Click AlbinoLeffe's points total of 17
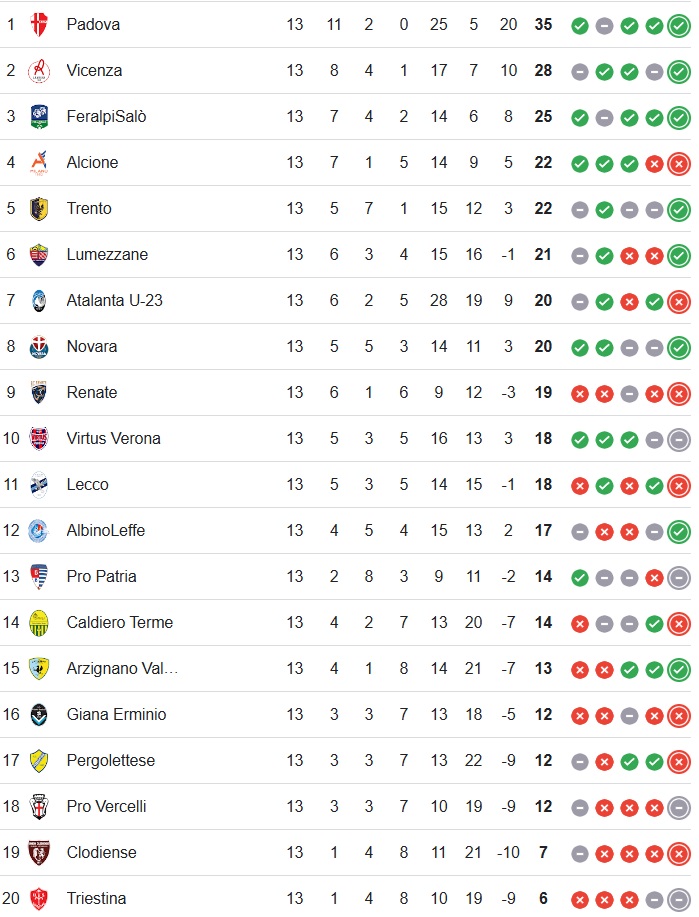Screen dimensions: 699x917 coord(543,530)
